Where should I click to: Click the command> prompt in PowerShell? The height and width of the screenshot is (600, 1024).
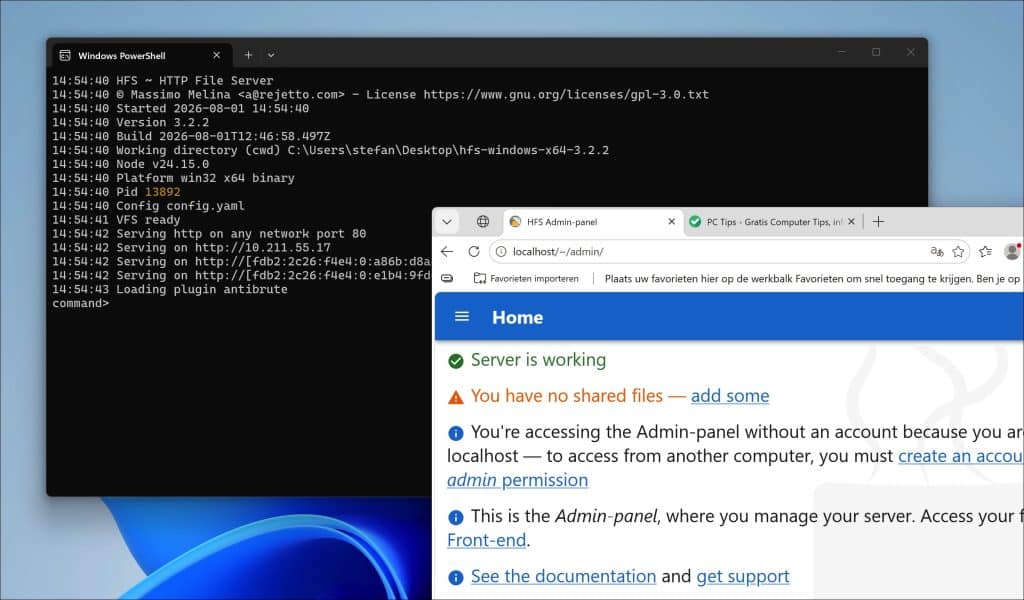coord(80,304)
